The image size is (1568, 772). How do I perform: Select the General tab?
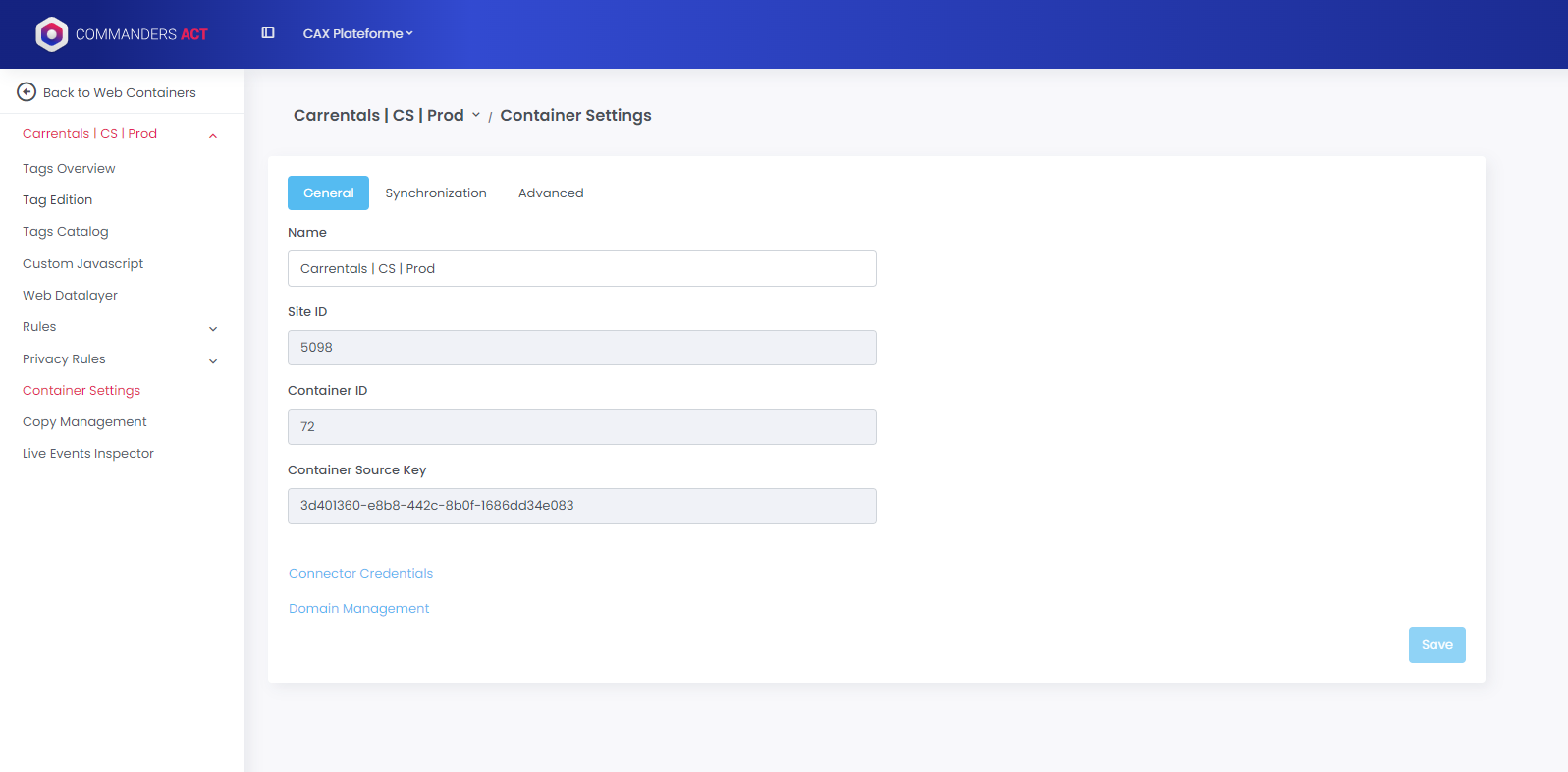coord(328,193)
